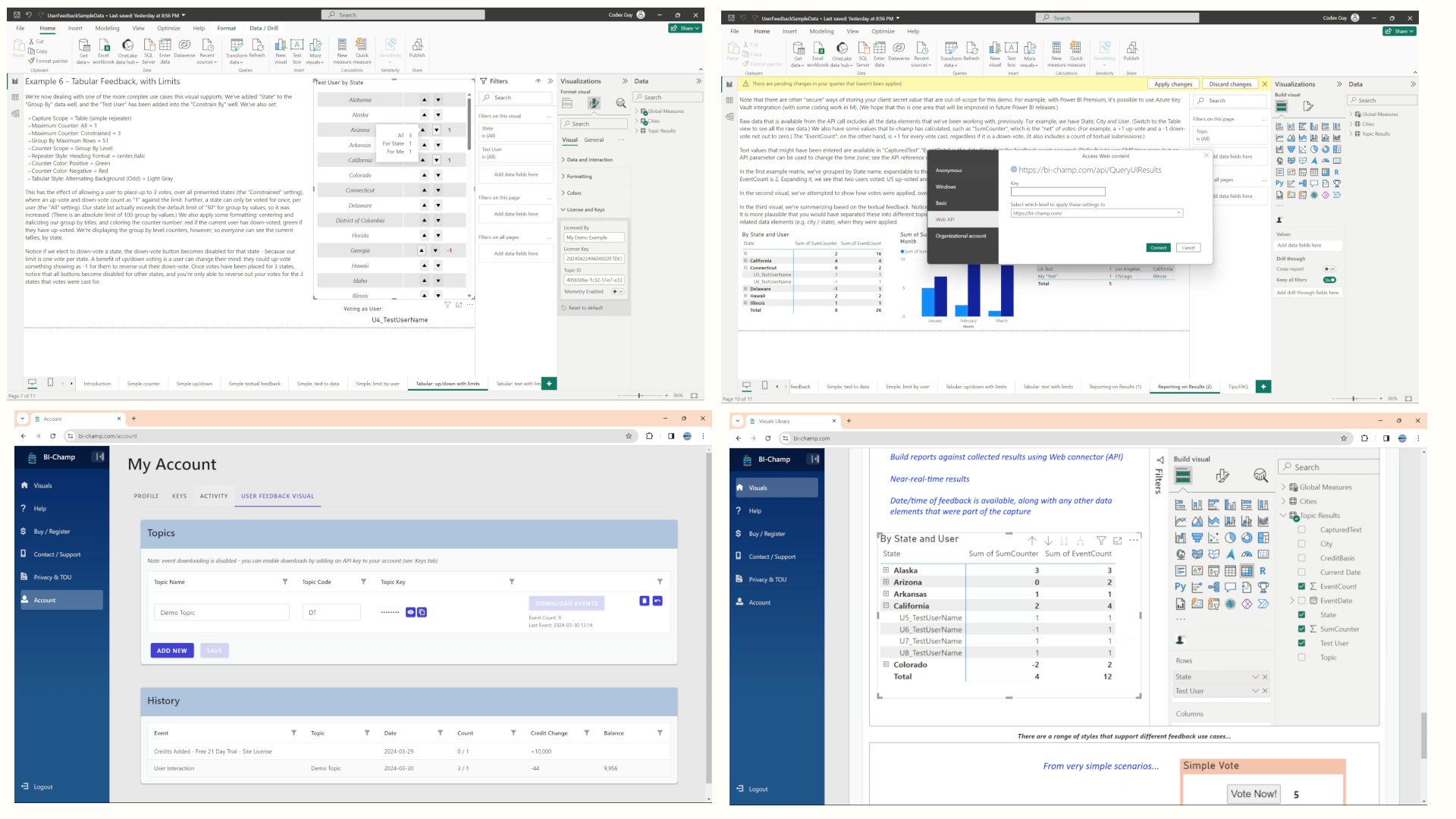This screenshot has height=819, width=1456.
Task: Select Python visual icon in Visuals Library screenshot
Action: click(1181, 587)
